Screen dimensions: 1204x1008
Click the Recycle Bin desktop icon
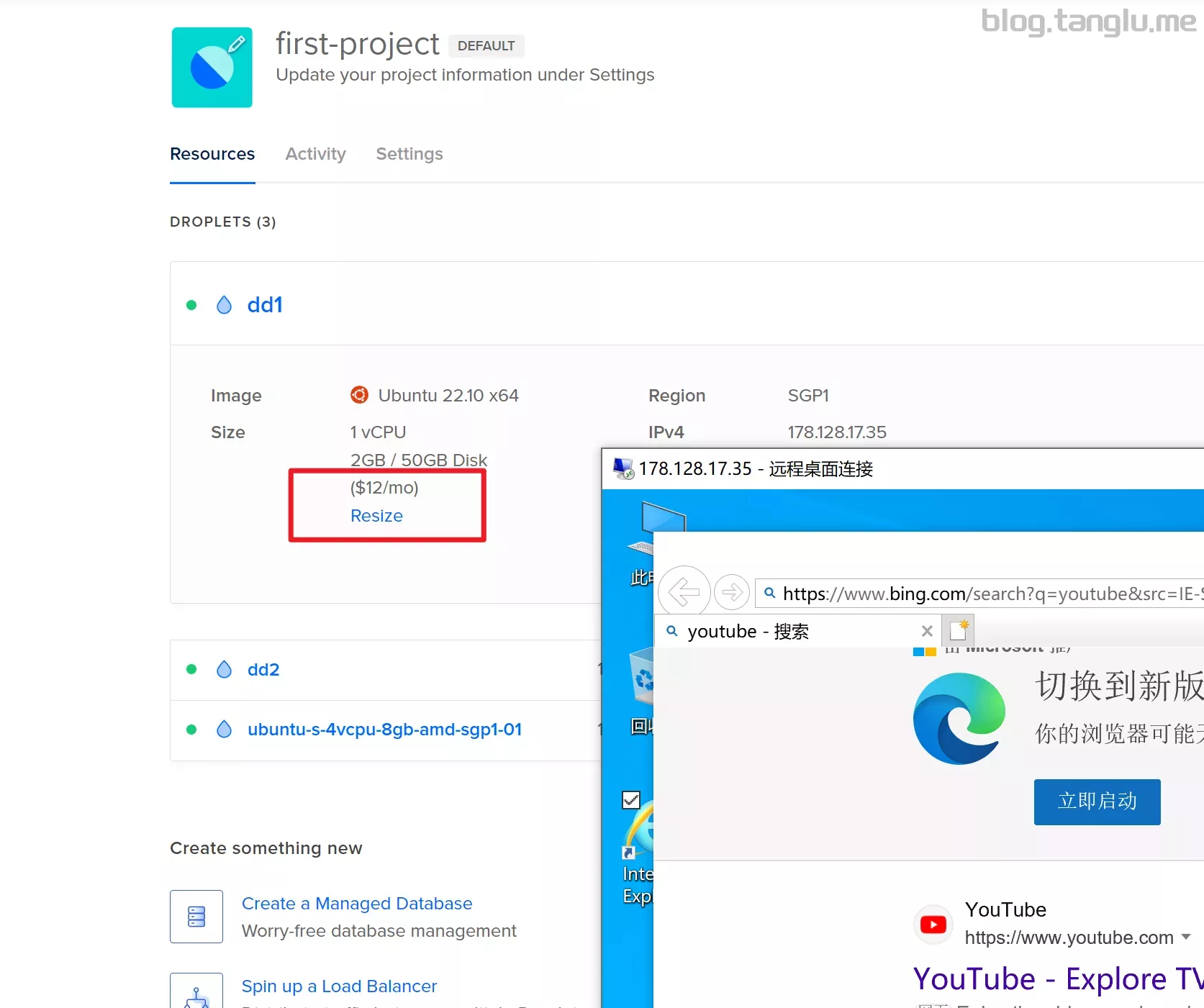click(x=643, y=678)
